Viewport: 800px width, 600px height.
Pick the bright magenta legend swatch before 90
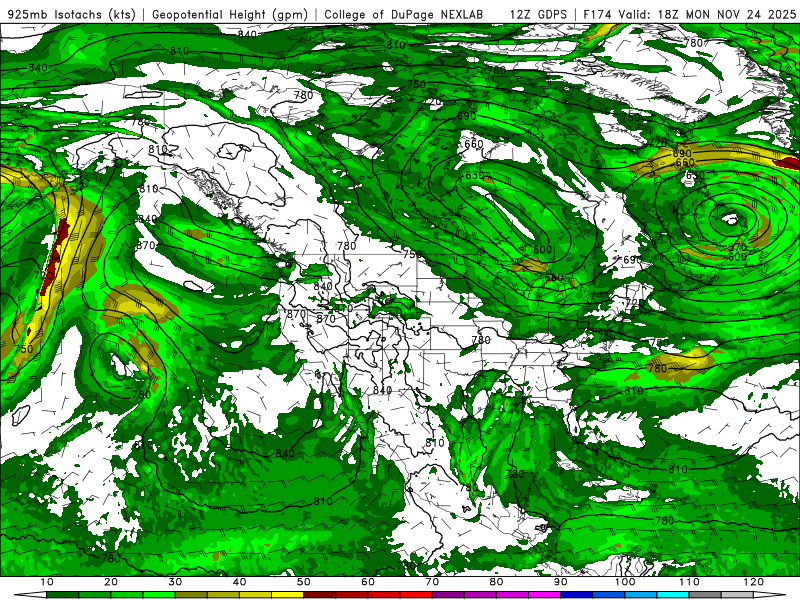coord(544,595)
